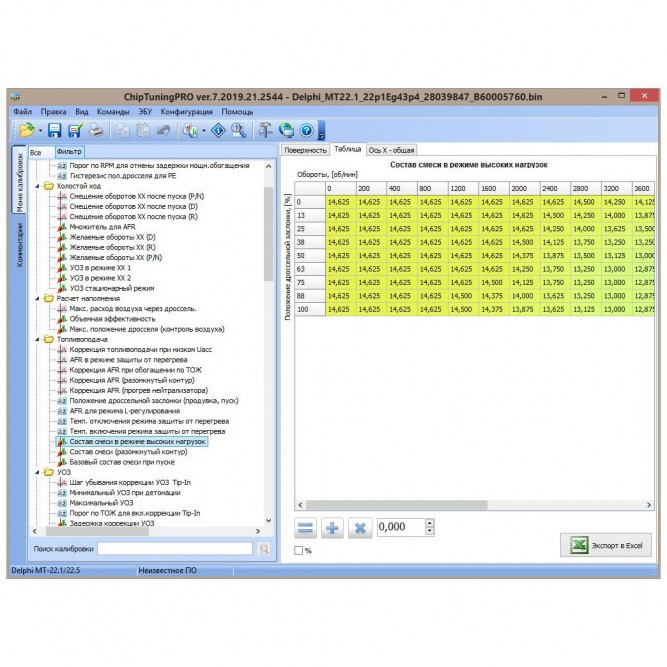
Task: Open the Комментарии side tab
Action: 19,245
